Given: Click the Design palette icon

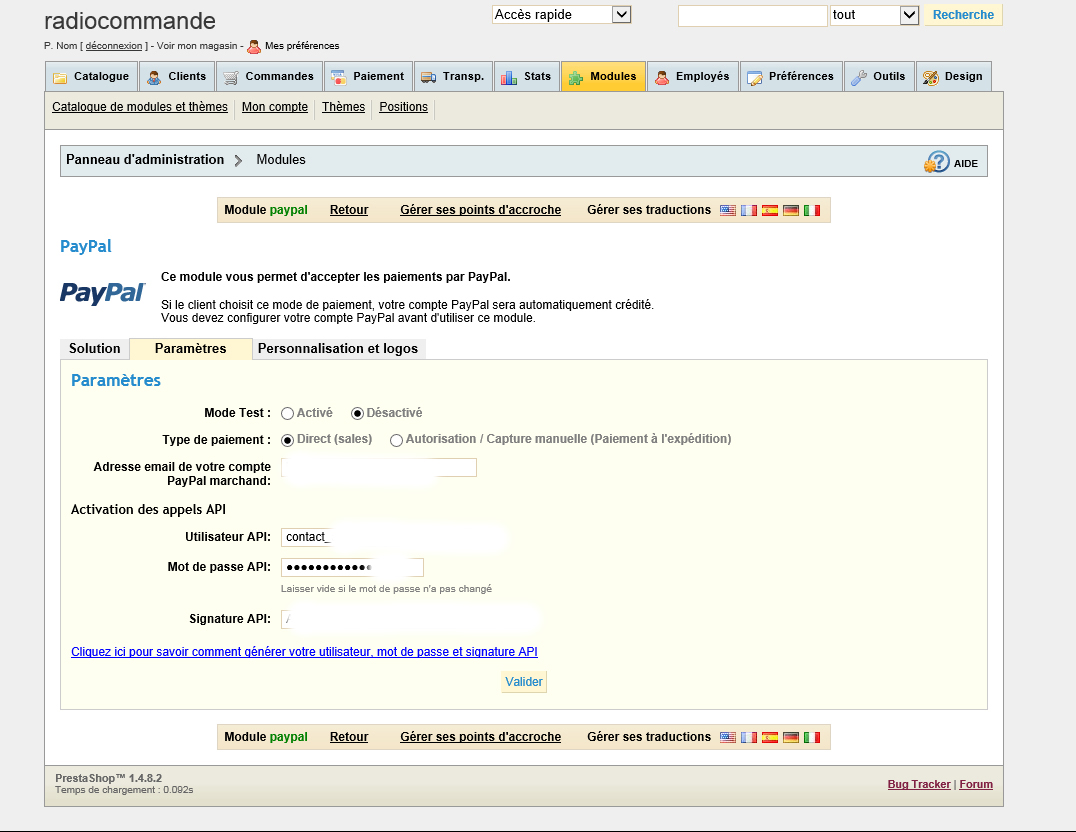Looking at the screenshot, I should (x=931, y=78).
